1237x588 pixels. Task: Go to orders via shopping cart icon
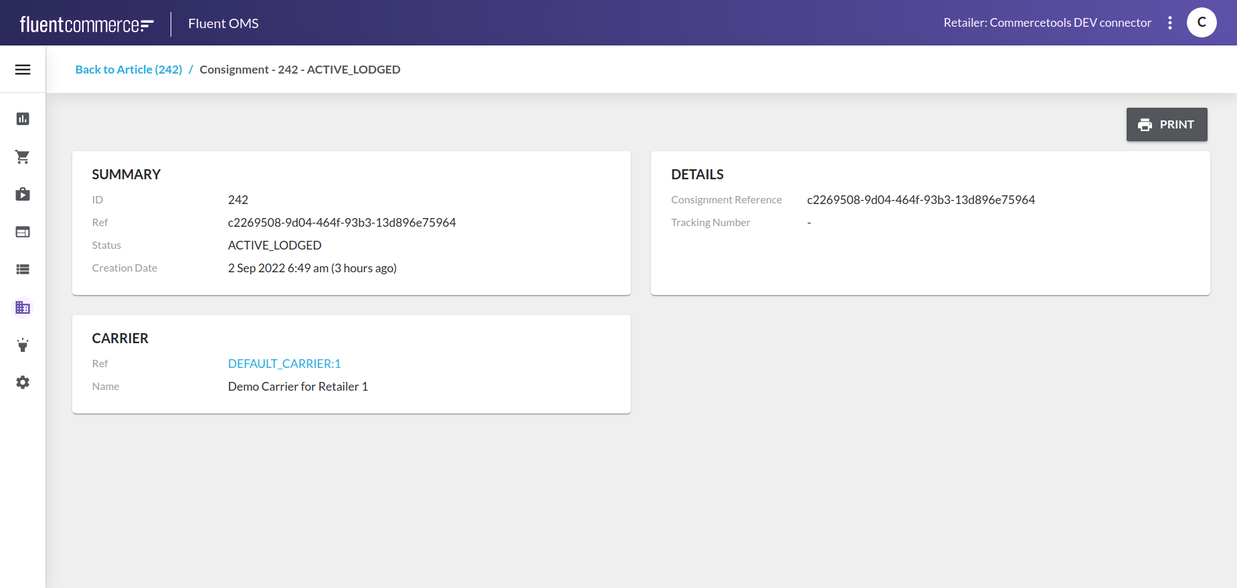[x=22, y=157]
